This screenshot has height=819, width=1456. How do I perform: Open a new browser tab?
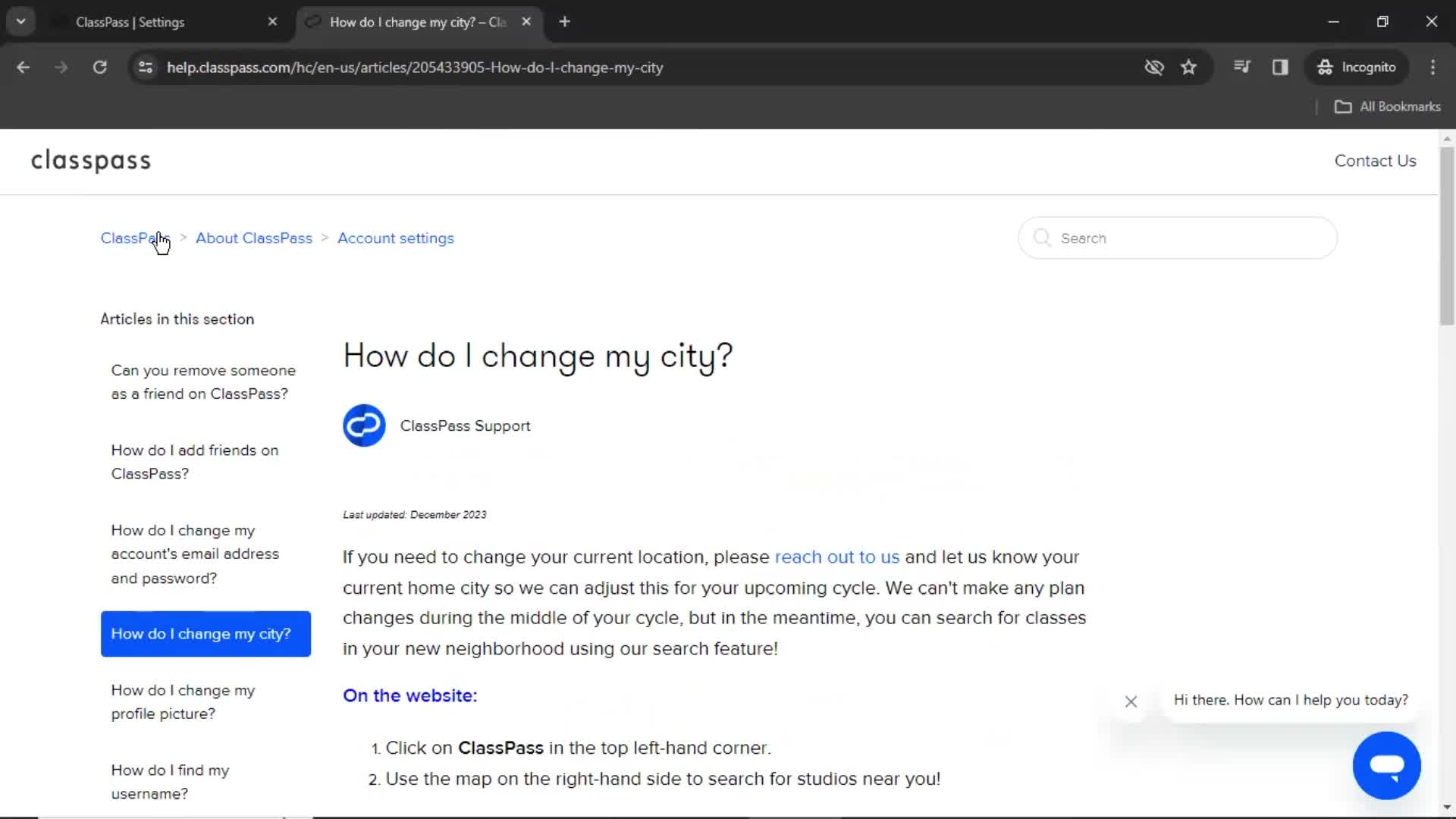[x=564, y=22]
